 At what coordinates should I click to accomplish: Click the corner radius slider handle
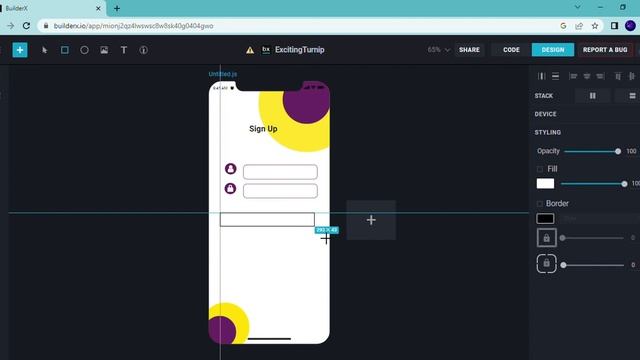563,265
